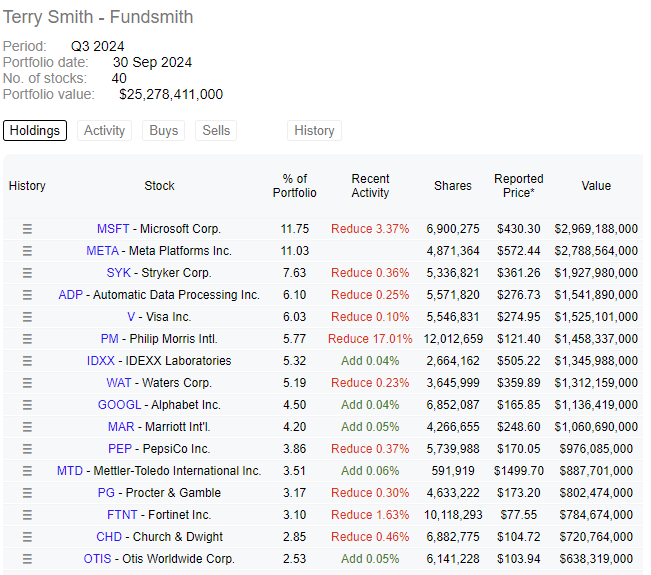Image resolution: width=651 pixels, height=575 pixels.
Task: Open history icon for Alphabet Inc. row
Action: coord(27,405)
